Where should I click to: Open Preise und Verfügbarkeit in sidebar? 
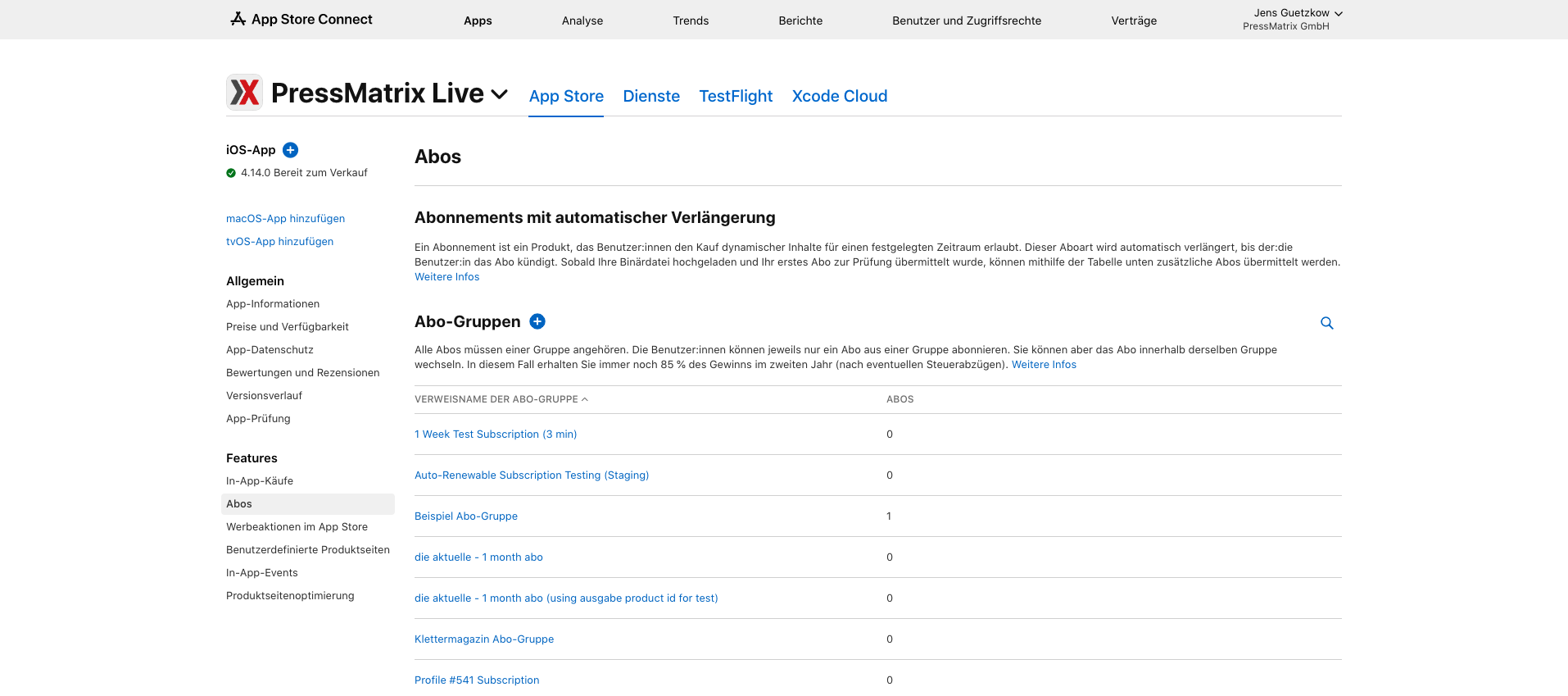288,327
